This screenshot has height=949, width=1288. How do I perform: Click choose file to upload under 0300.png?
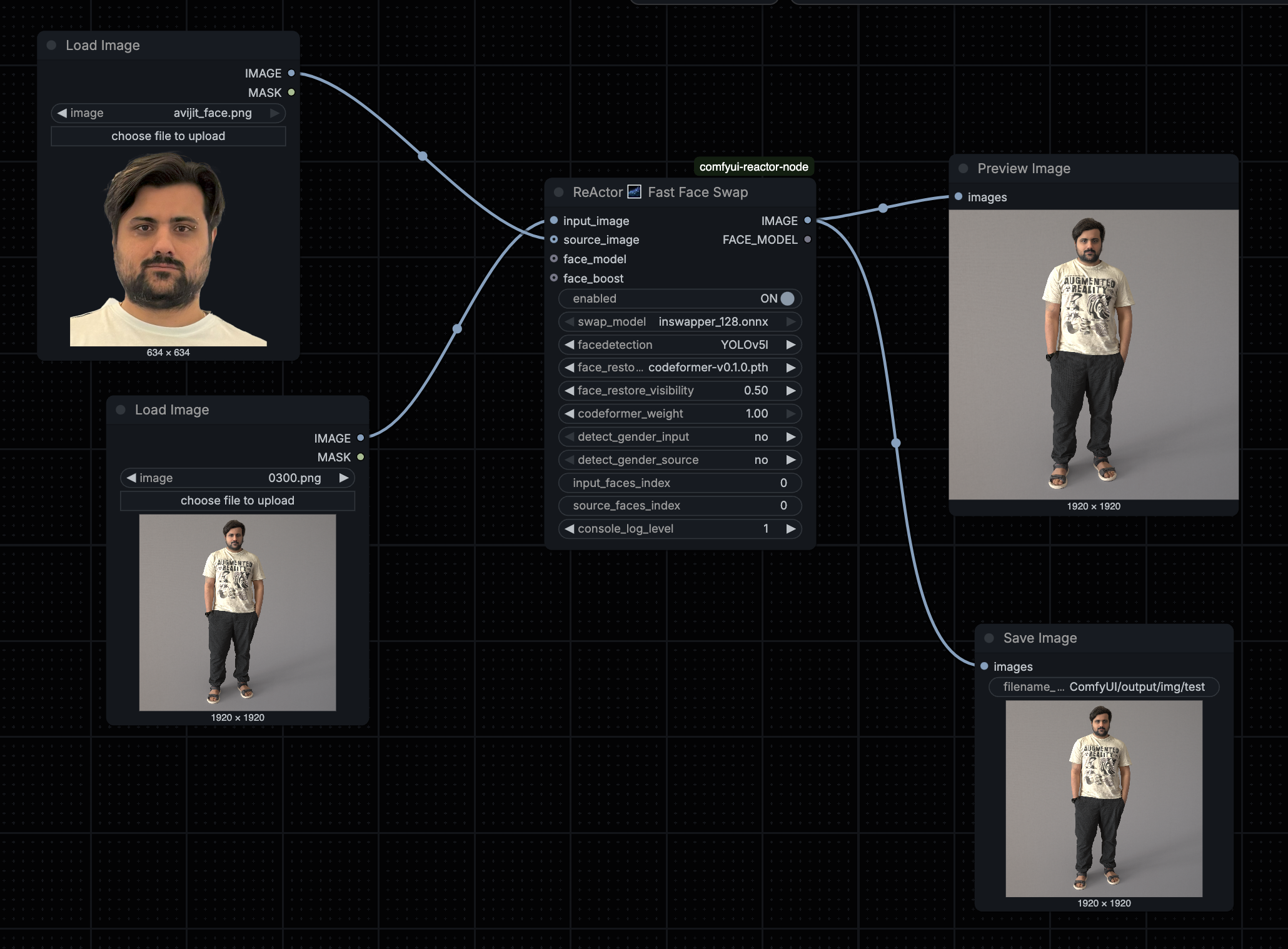click(238, 501)
